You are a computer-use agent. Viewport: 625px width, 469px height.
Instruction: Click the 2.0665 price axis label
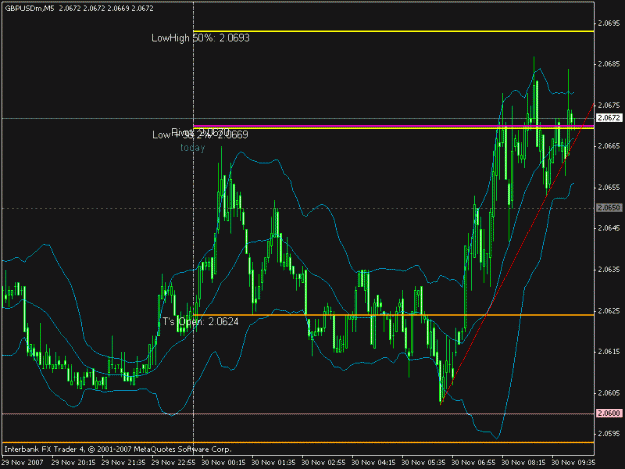pyautogui.click(x=609, y=146)
